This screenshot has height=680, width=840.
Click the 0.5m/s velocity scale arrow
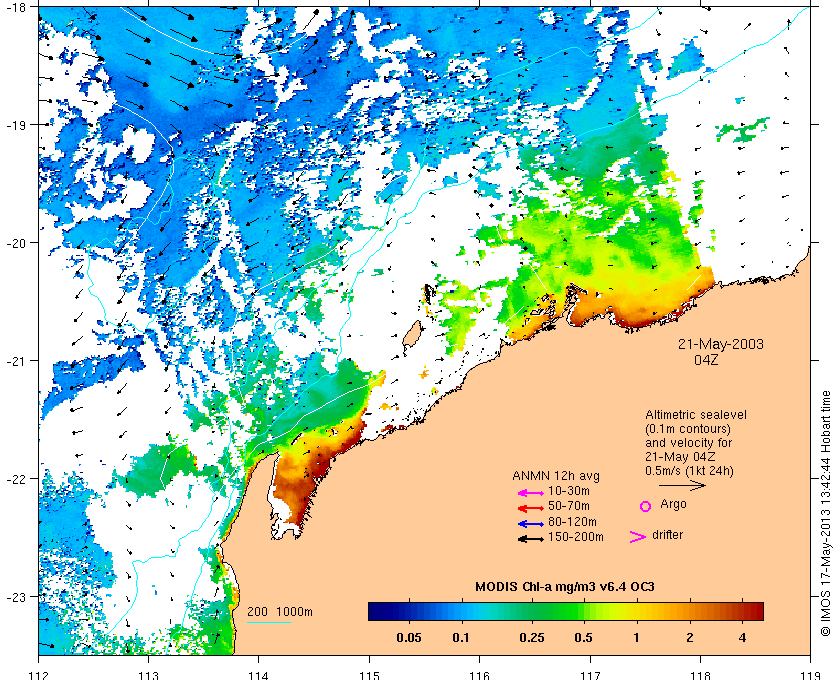pos(682,486)
